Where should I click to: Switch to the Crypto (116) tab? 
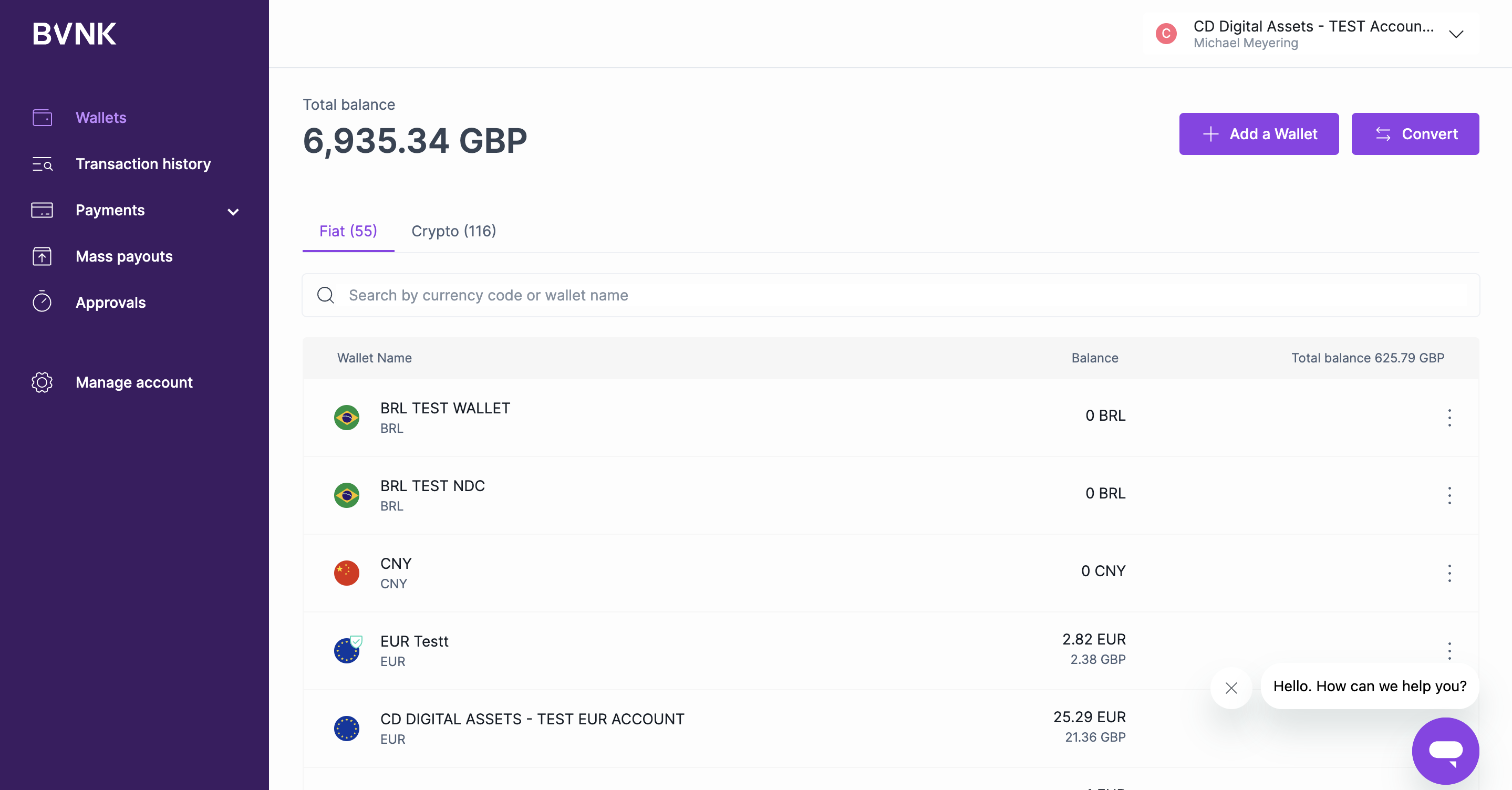click(453, 231)
